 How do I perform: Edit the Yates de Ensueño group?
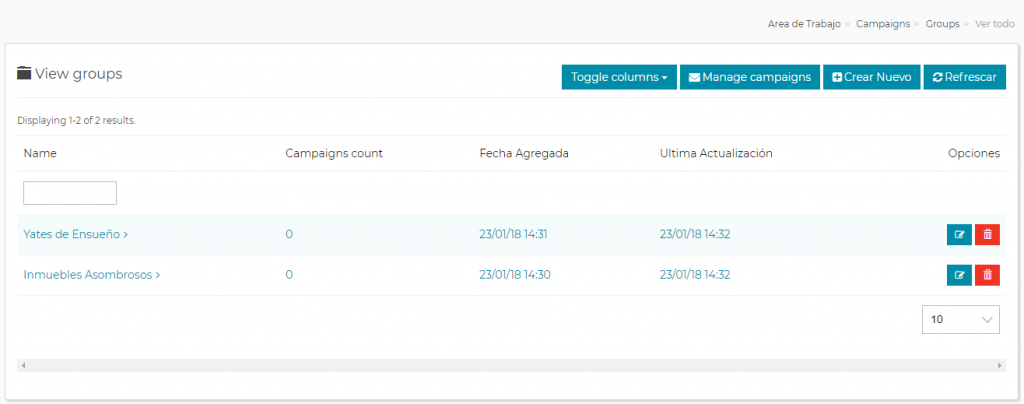[959, 235]
